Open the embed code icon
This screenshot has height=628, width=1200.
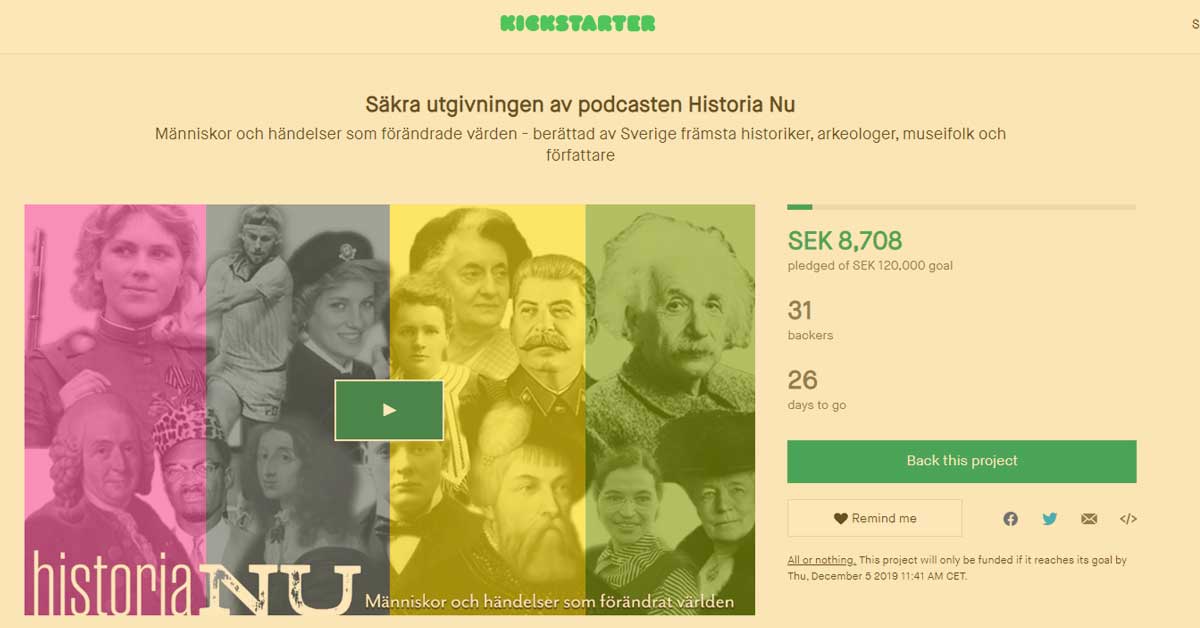pos(1128,518)
